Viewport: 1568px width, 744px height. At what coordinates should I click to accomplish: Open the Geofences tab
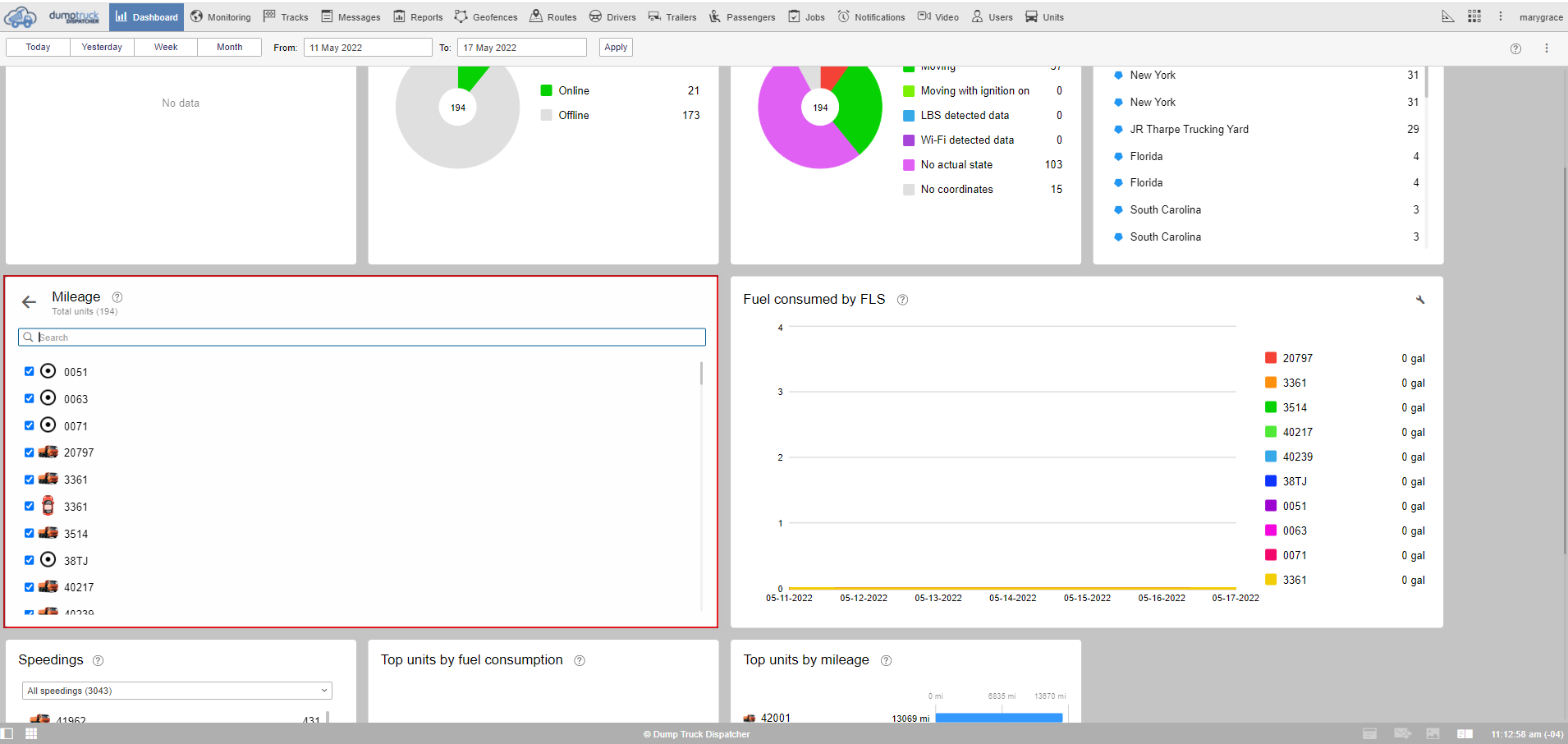click(x=486, y=17)
